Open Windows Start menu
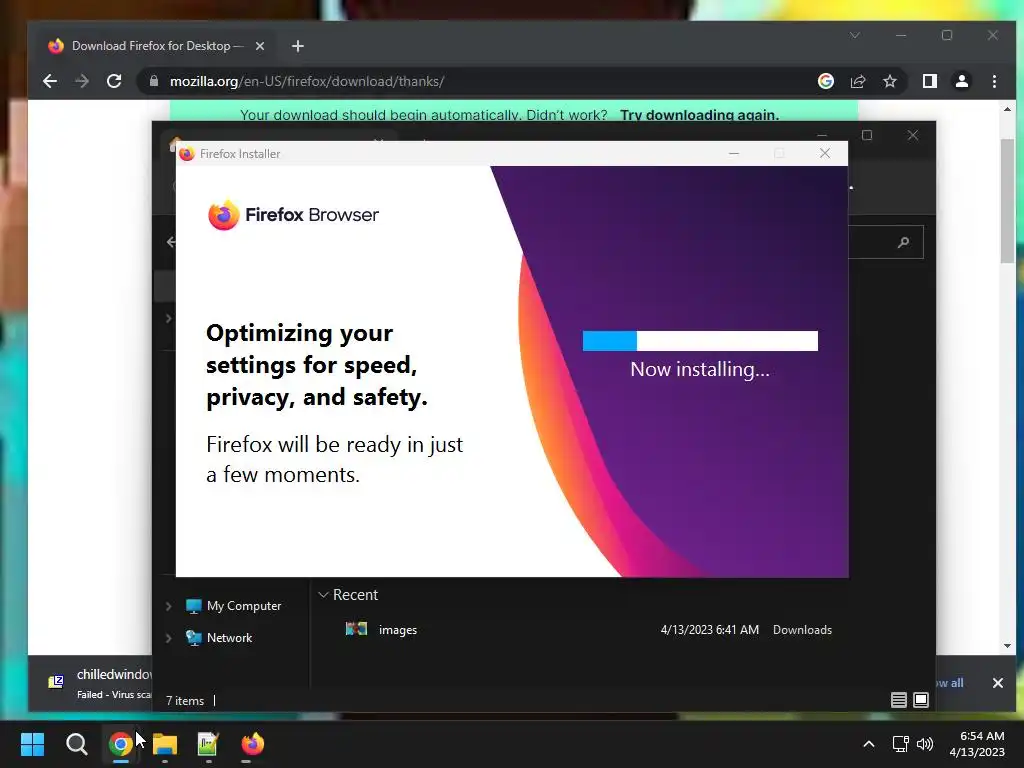Screen dimensions: 1024x768 (x=32, y=744)
